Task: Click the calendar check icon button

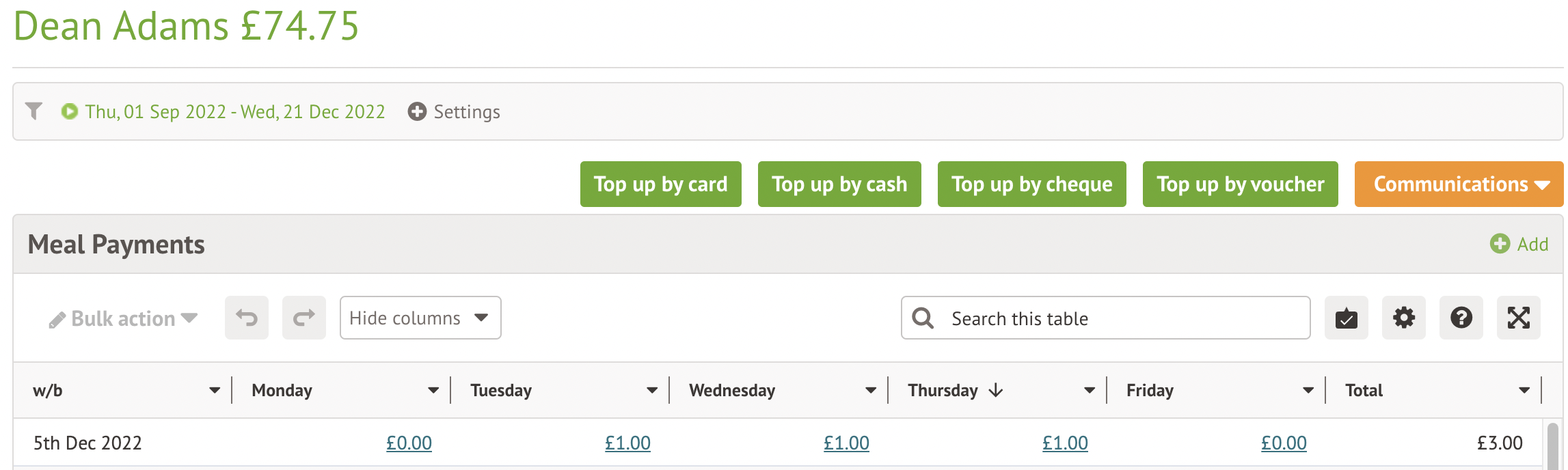Action: coord(1346,318)
